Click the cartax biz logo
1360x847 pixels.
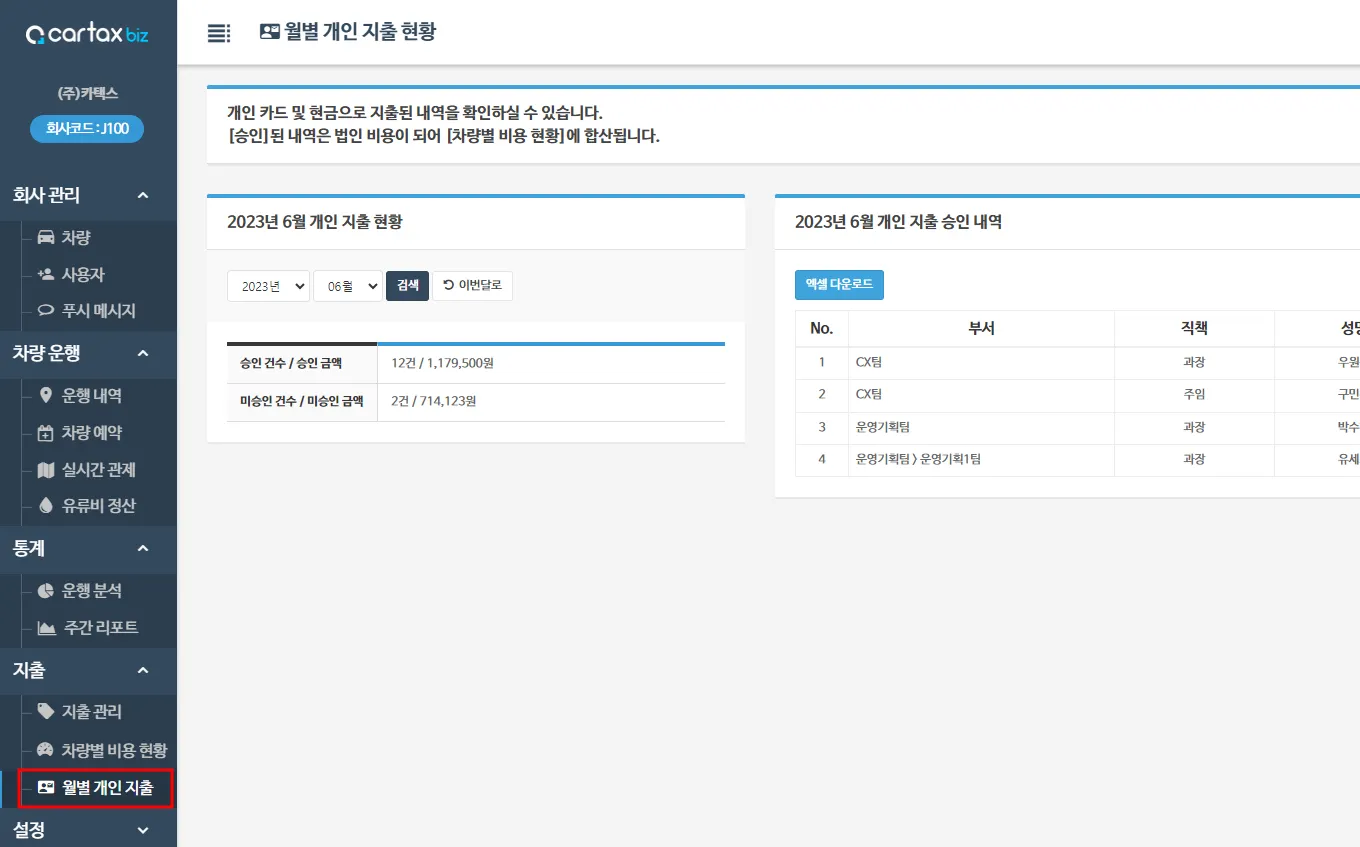[x=87, y=35]
